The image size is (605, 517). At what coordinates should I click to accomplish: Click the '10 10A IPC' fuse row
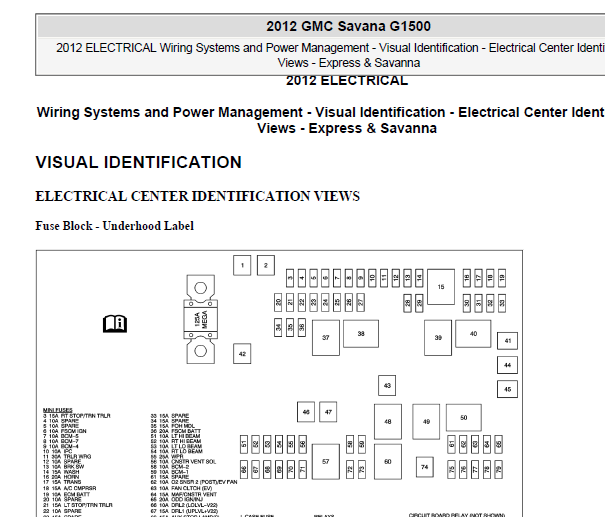[x=57, y=451]
